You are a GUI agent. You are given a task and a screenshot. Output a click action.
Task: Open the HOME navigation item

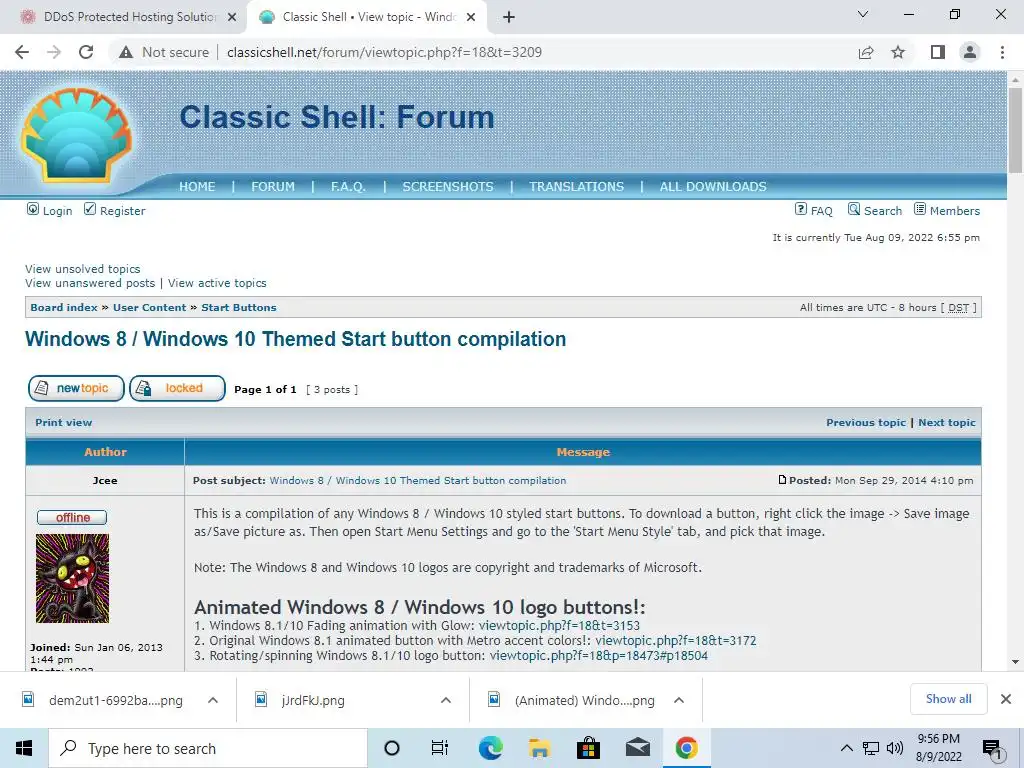tap(197, 187)
